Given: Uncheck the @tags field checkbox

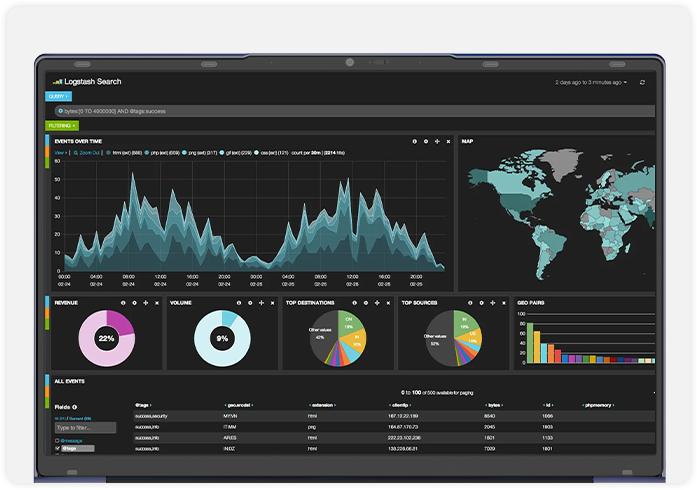Looking at the screenshot, I should click(x=57, y=449).
